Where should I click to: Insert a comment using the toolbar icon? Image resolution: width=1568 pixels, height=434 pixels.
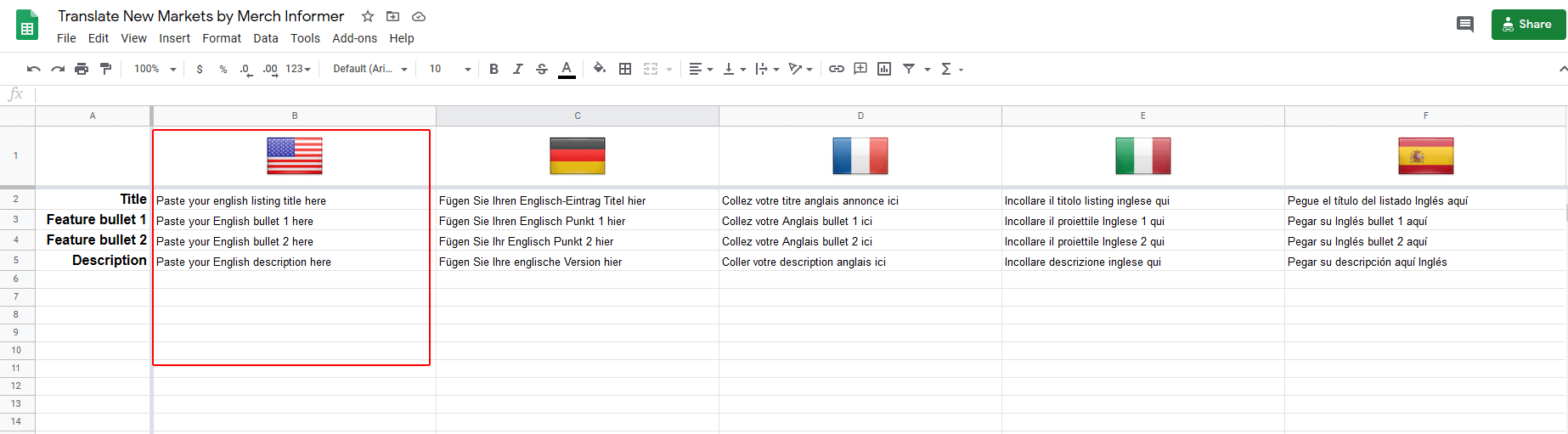tap(860, 69)
